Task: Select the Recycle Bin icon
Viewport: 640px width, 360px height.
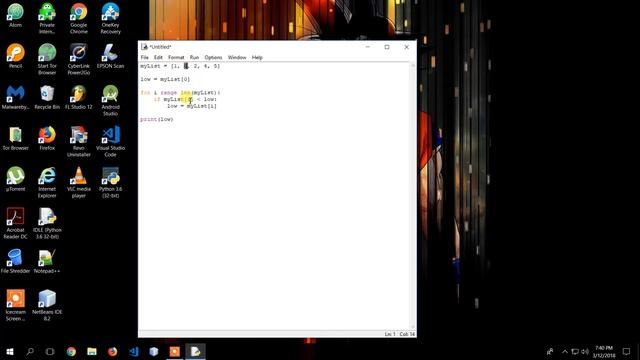Action: (47, 97)
